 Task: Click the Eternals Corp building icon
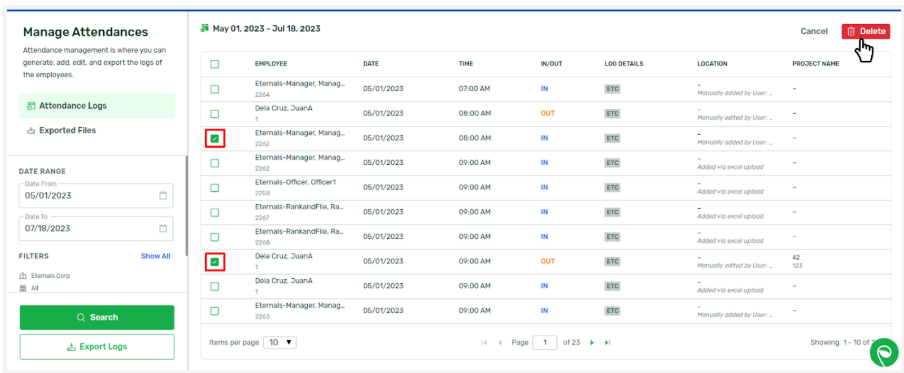click(x=23, y=276)
